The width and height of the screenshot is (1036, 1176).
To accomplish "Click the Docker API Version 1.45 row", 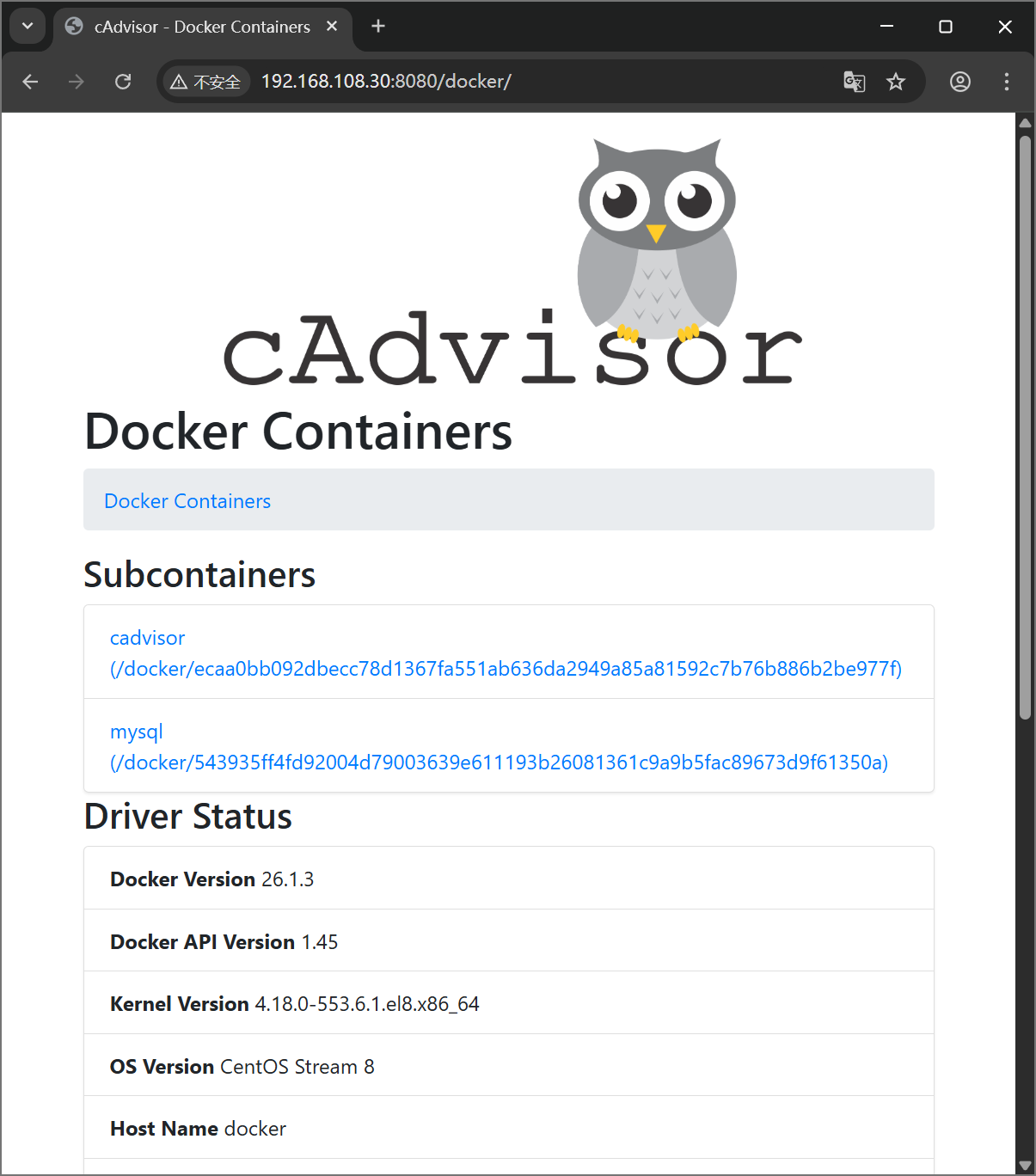I will click(x=509, y=941).
